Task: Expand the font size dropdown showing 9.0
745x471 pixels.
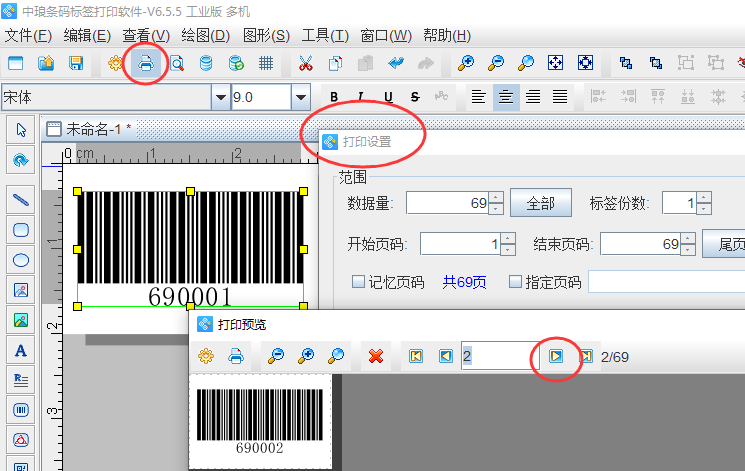Action: [x=300, y=98]
